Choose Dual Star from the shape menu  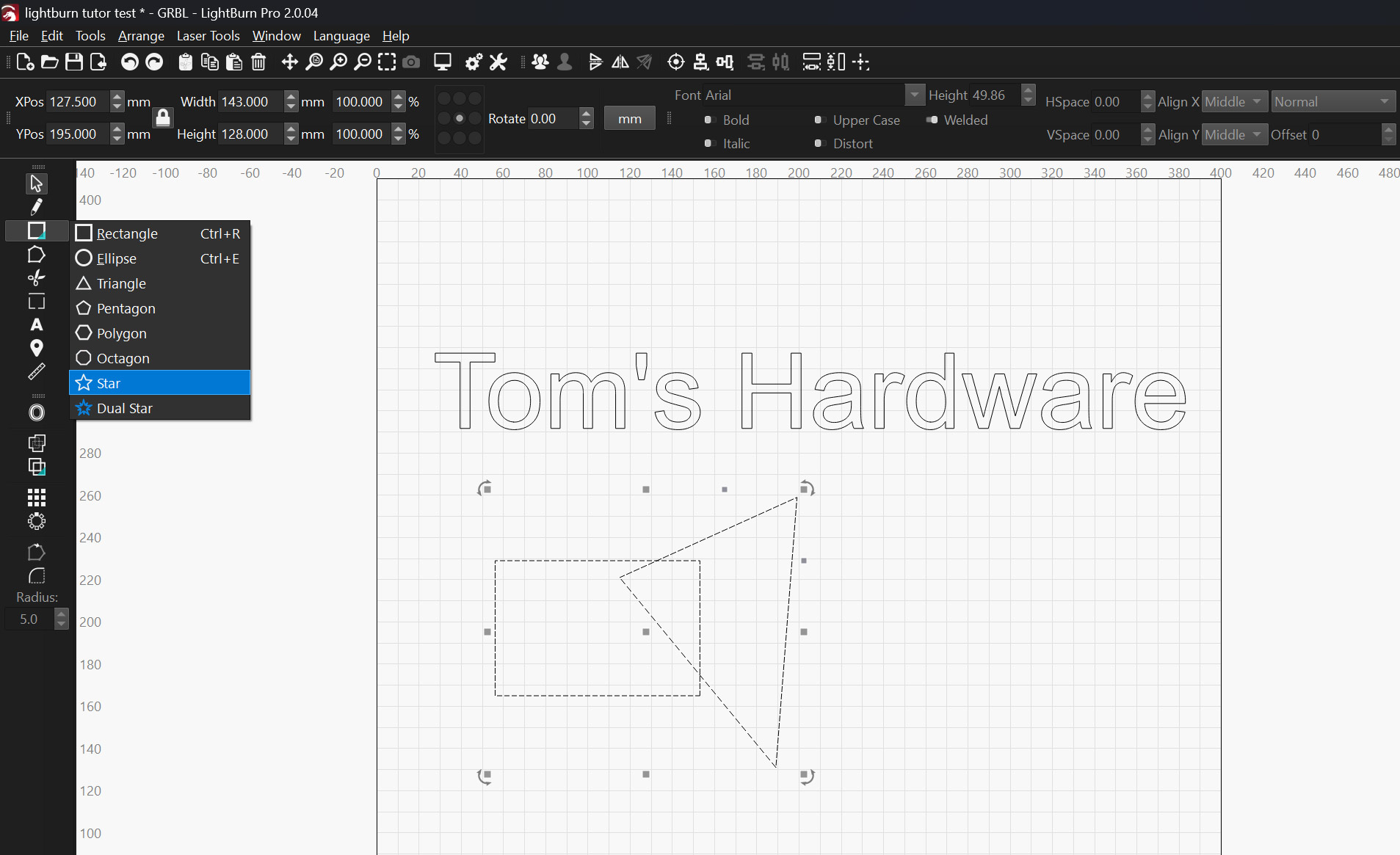pos(125,408)
